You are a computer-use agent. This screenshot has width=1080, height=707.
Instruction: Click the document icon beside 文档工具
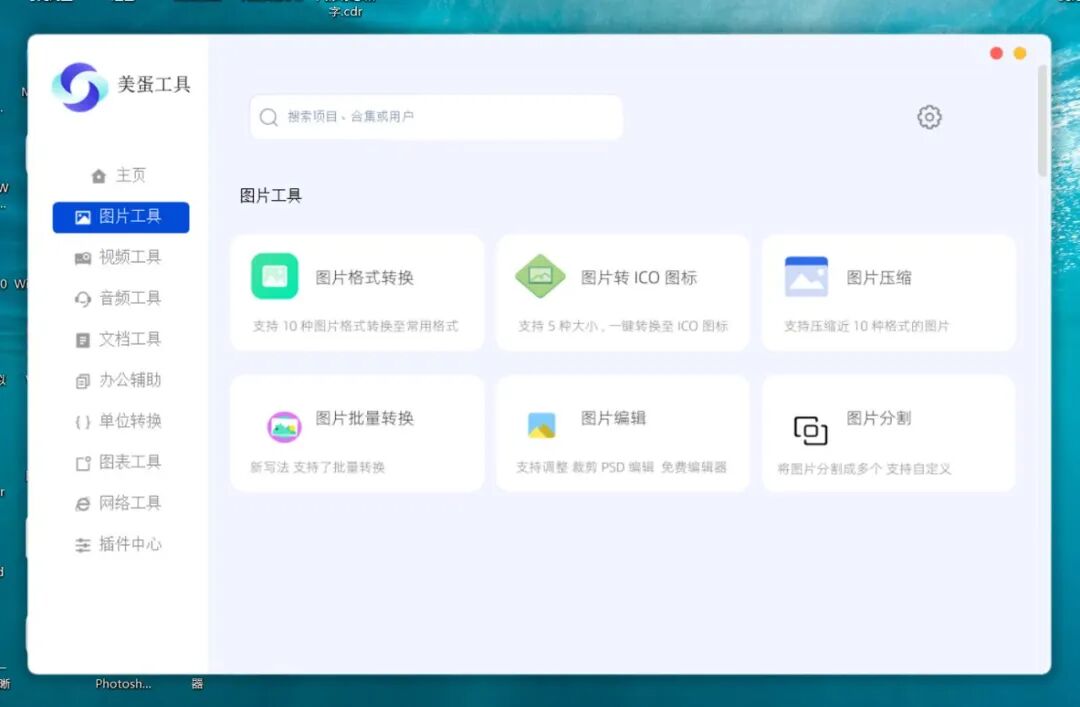pos(83,340)
